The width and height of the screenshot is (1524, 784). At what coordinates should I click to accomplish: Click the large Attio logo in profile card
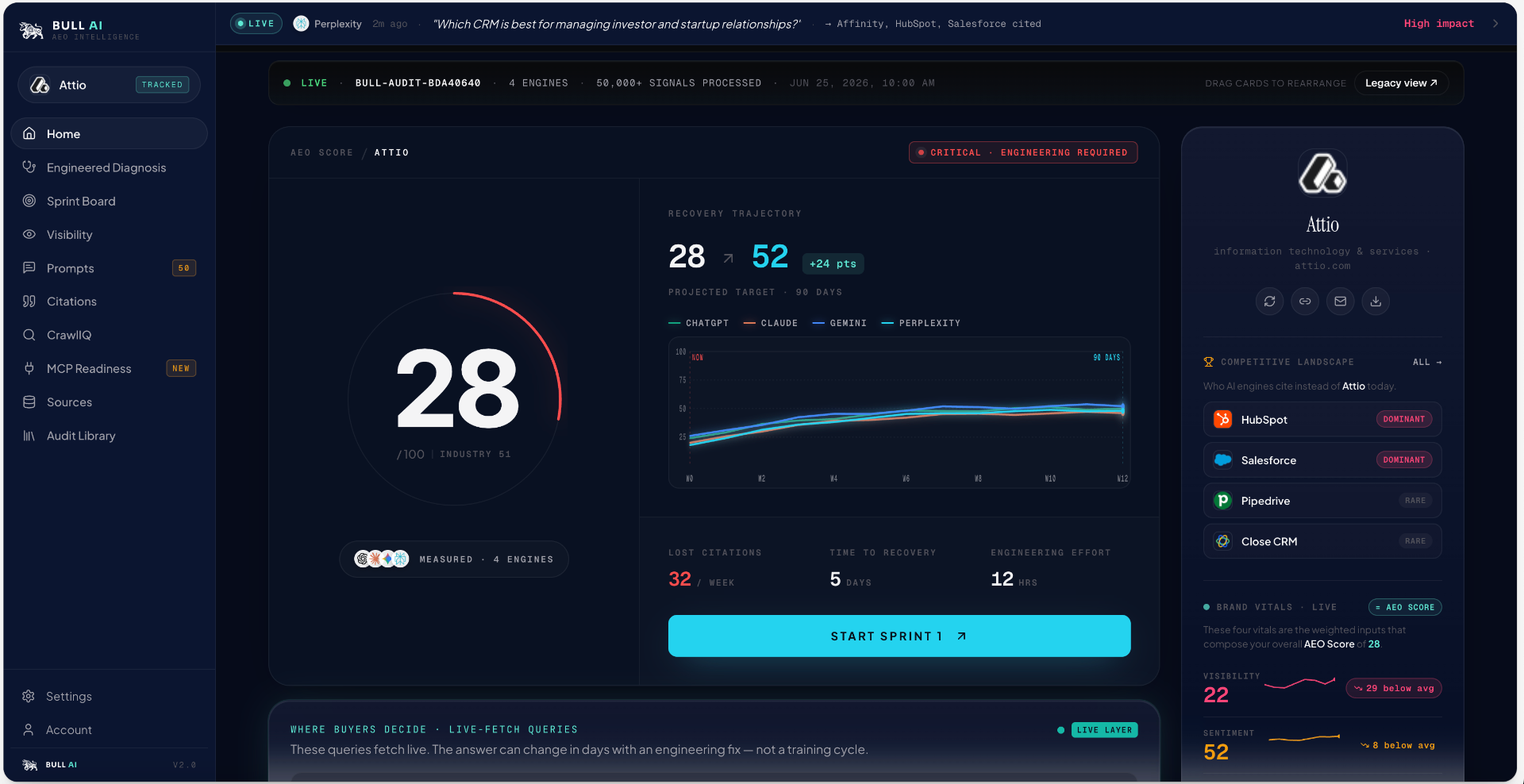tap(1322, 172)
